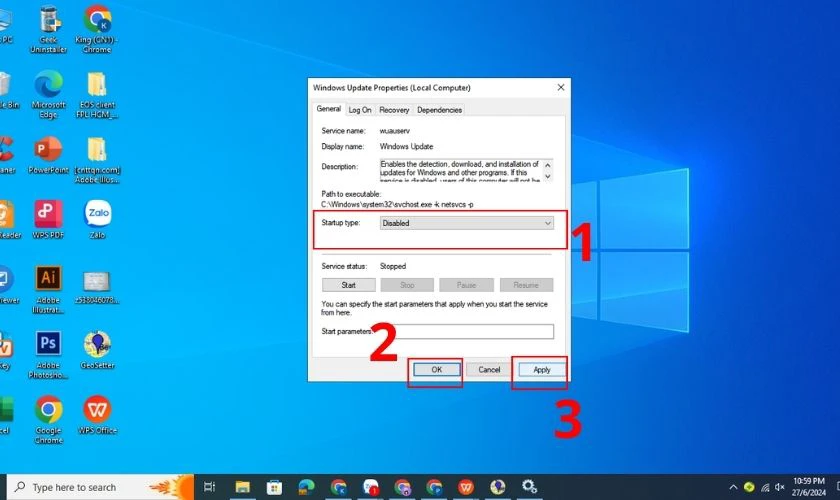The width and height of the screenshot is (840, 500).
Task: Click the Apply button
Action: (x=542, y=370)
